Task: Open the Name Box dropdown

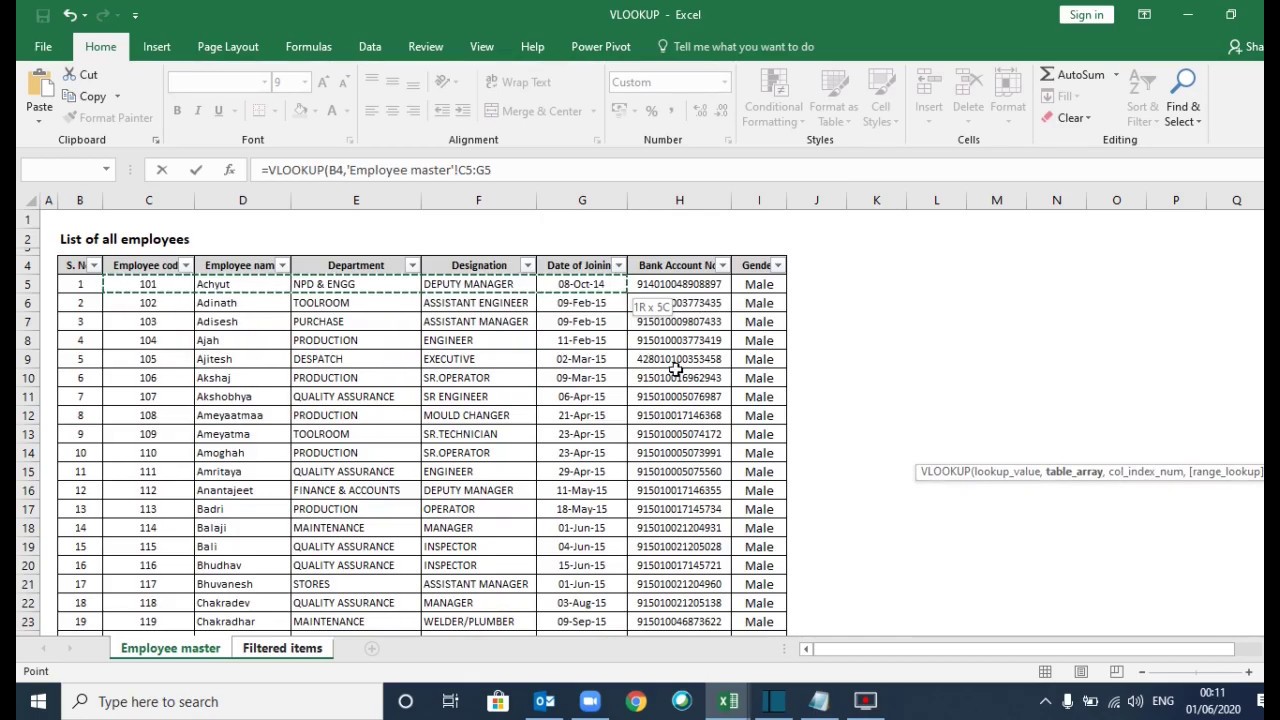Action: coord(106,170)
